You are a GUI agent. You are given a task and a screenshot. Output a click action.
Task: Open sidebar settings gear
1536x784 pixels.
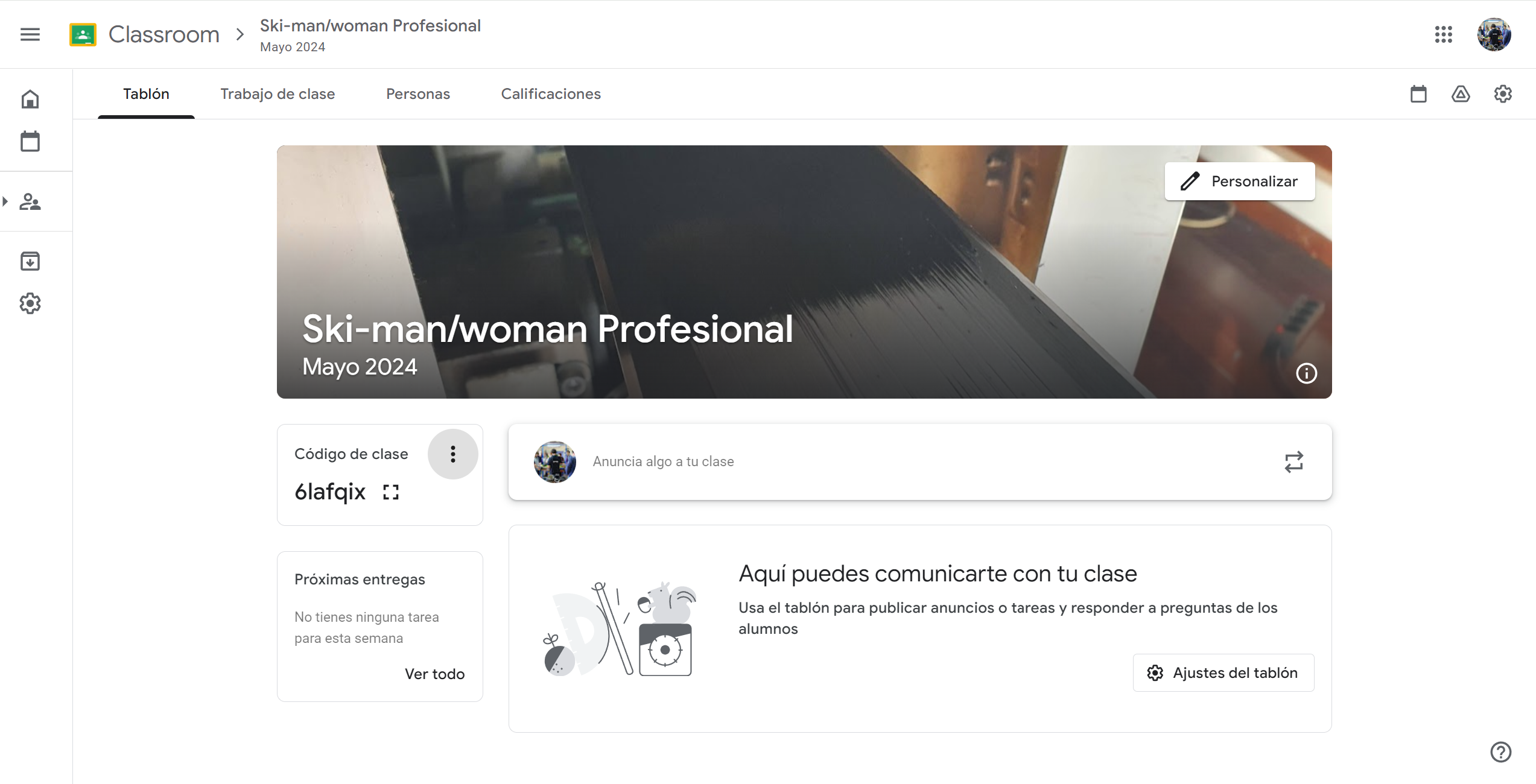click(30, 303)
